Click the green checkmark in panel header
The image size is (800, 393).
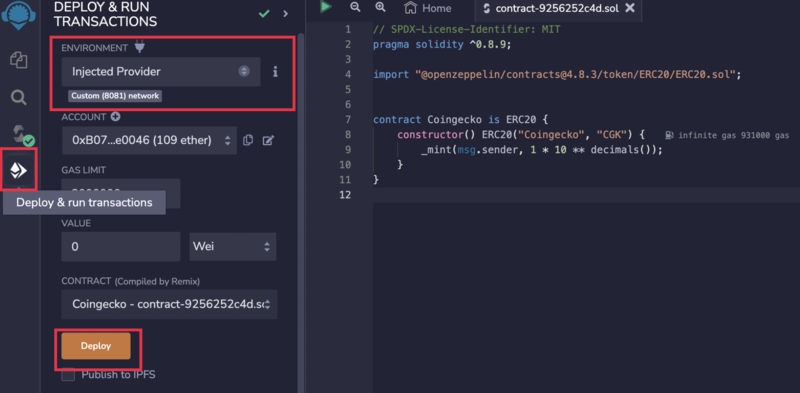(264, 14)
